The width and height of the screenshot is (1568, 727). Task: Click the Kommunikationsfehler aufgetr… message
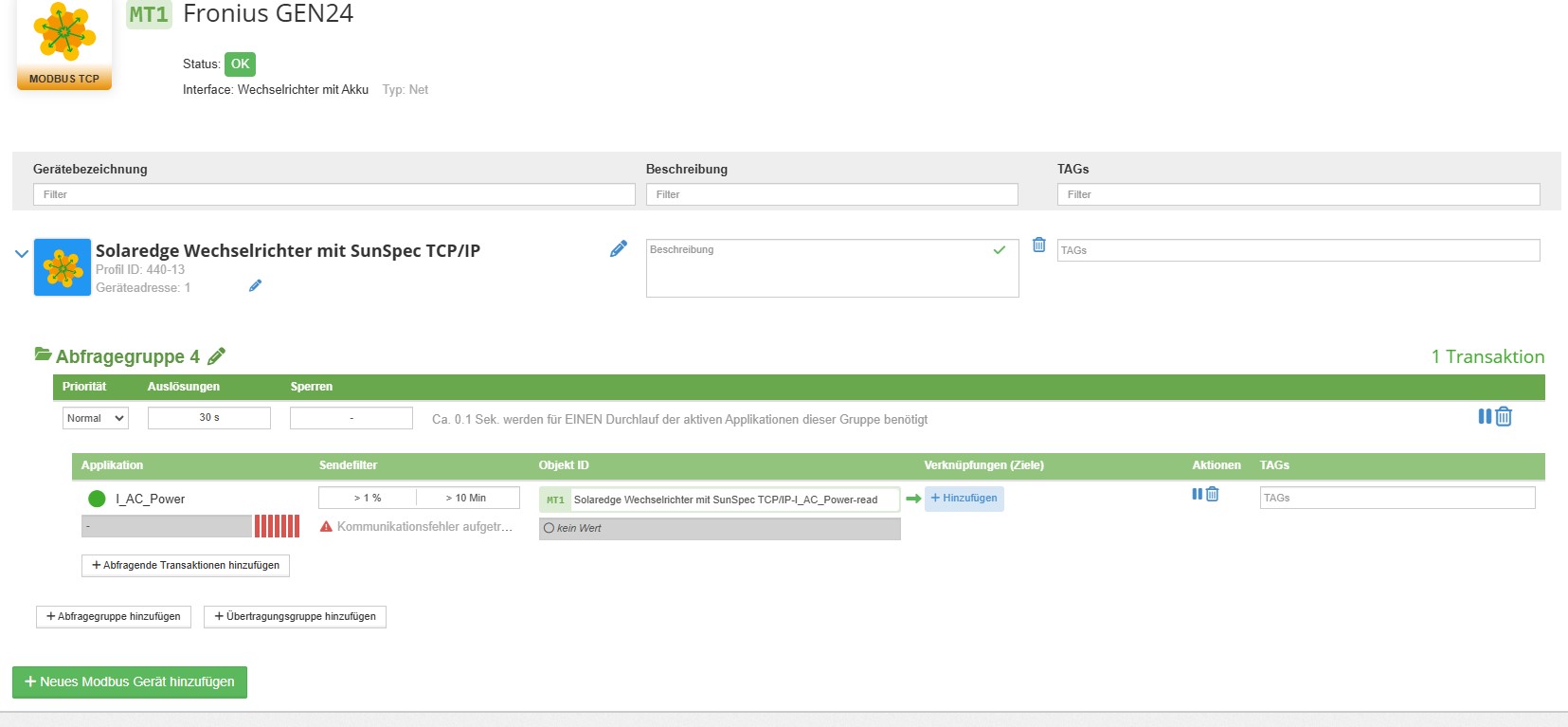[x=424, y=526]
